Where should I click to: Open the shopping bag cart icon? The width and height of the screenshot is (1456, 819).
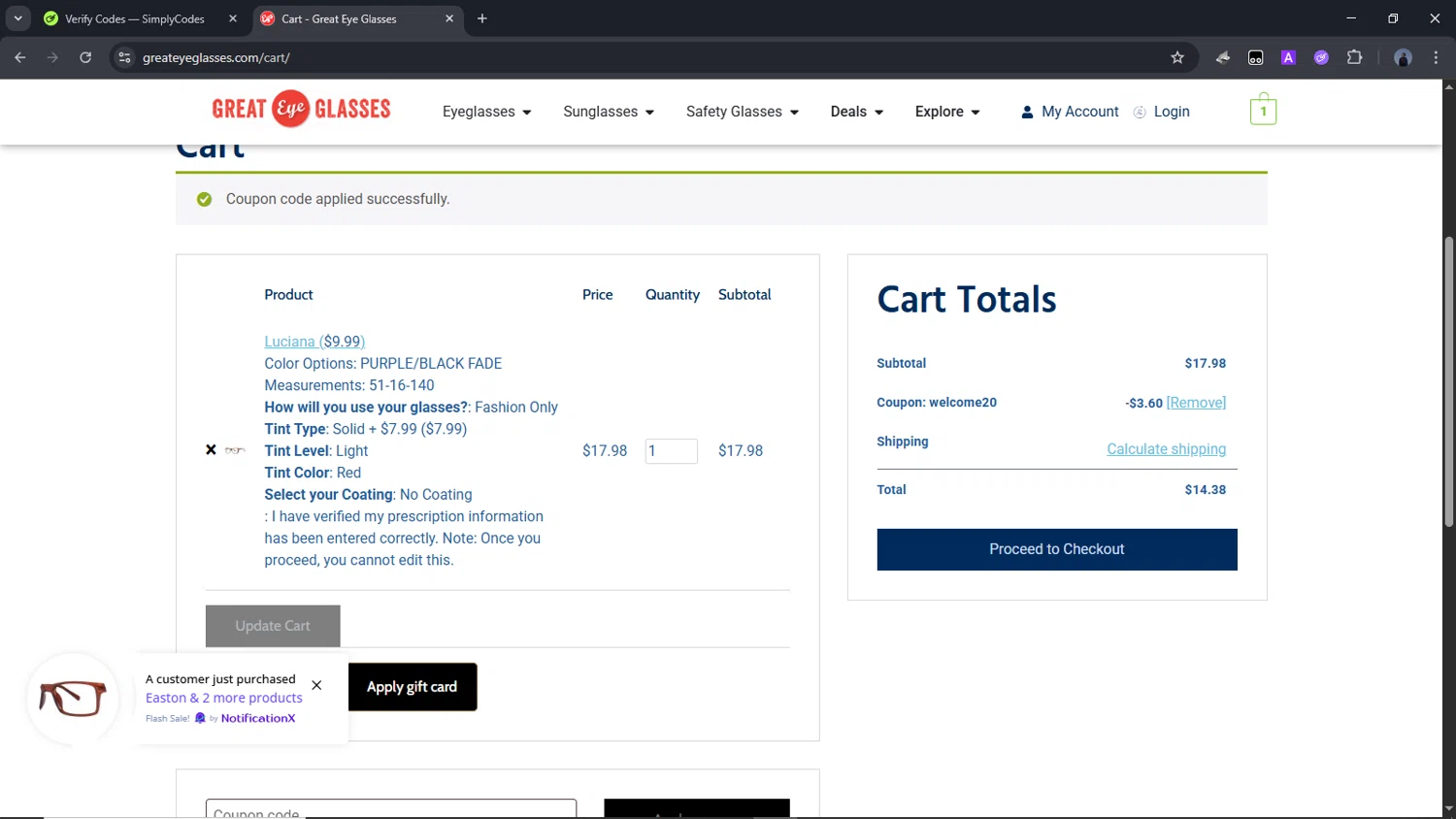click(1263, 110)
